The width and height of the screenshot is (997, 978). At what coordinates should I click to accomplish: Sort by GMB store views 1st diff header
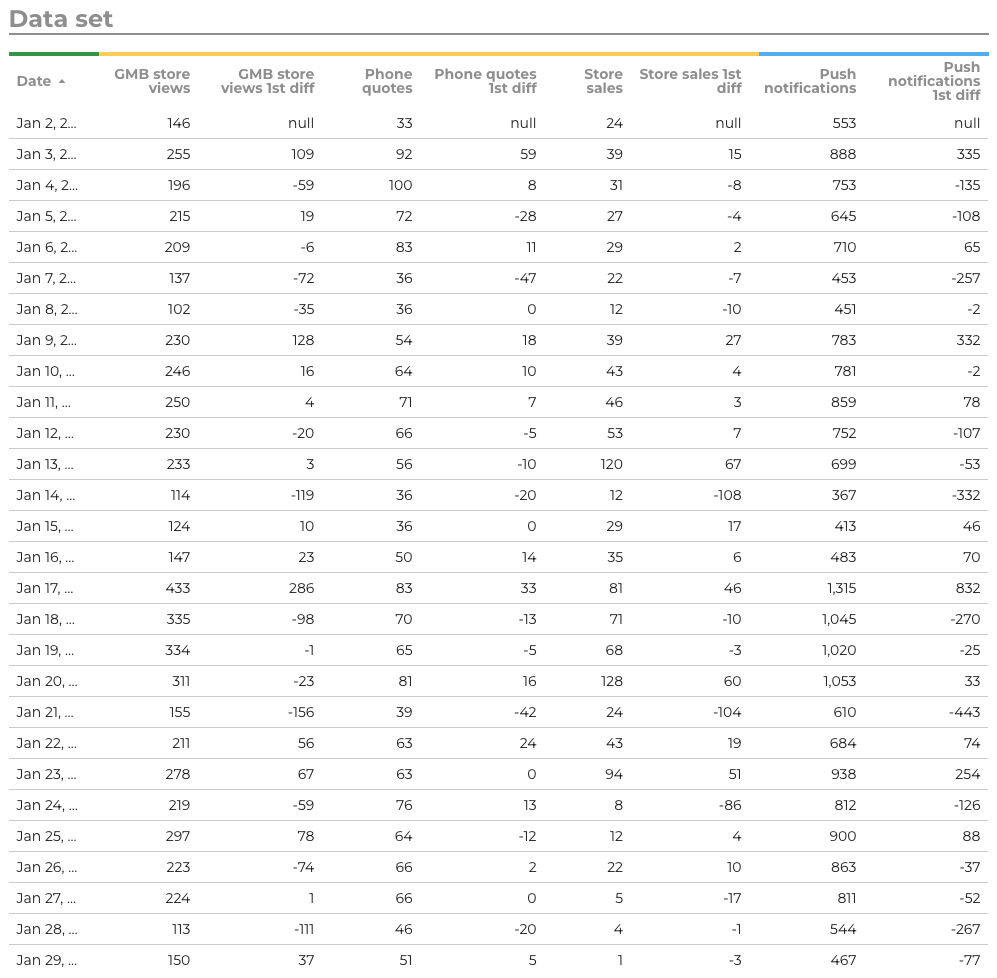pyautogui.click(x=267, y=81)
